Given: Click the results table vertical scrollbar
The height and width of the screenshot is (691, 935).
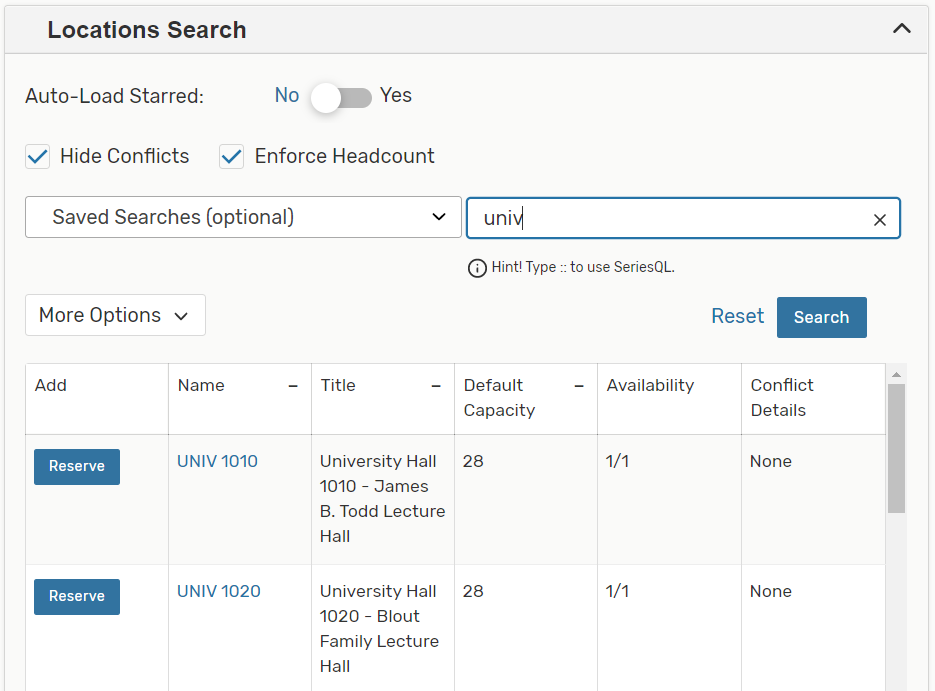Looking at the screenshot, I should click(896, 448).
